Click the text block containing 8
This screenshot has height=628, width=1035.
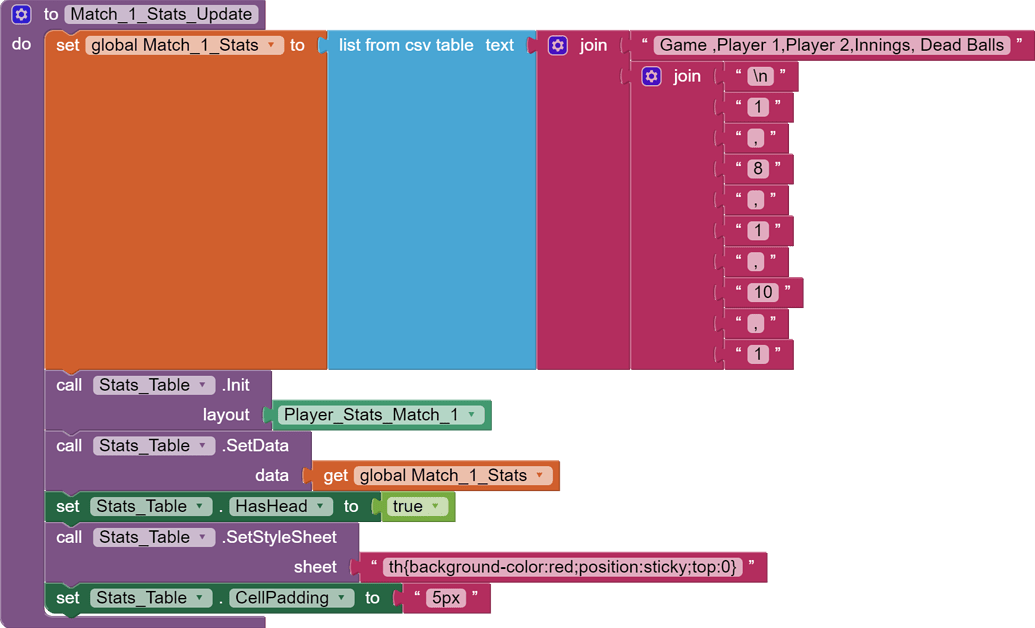[x=758, y=169]
